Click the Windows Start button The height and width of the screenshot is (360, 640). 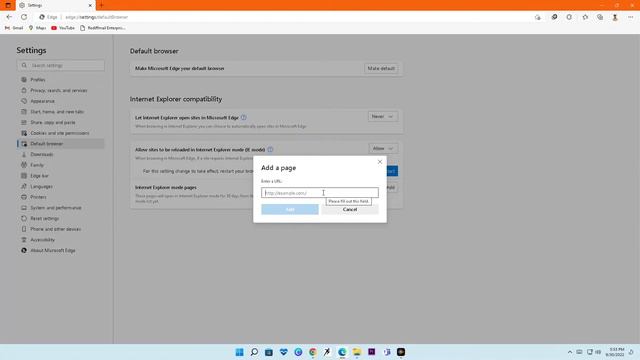coord(240,352)
